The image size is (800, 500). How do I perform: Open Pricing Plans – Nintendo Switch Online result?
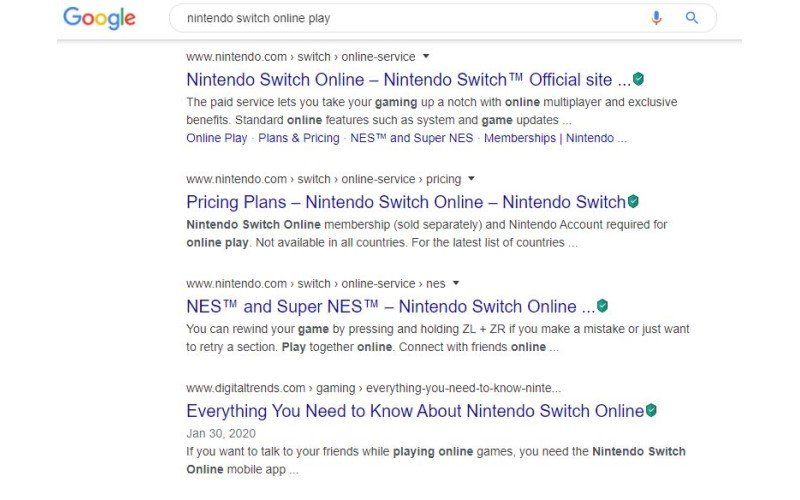(406, 202)
